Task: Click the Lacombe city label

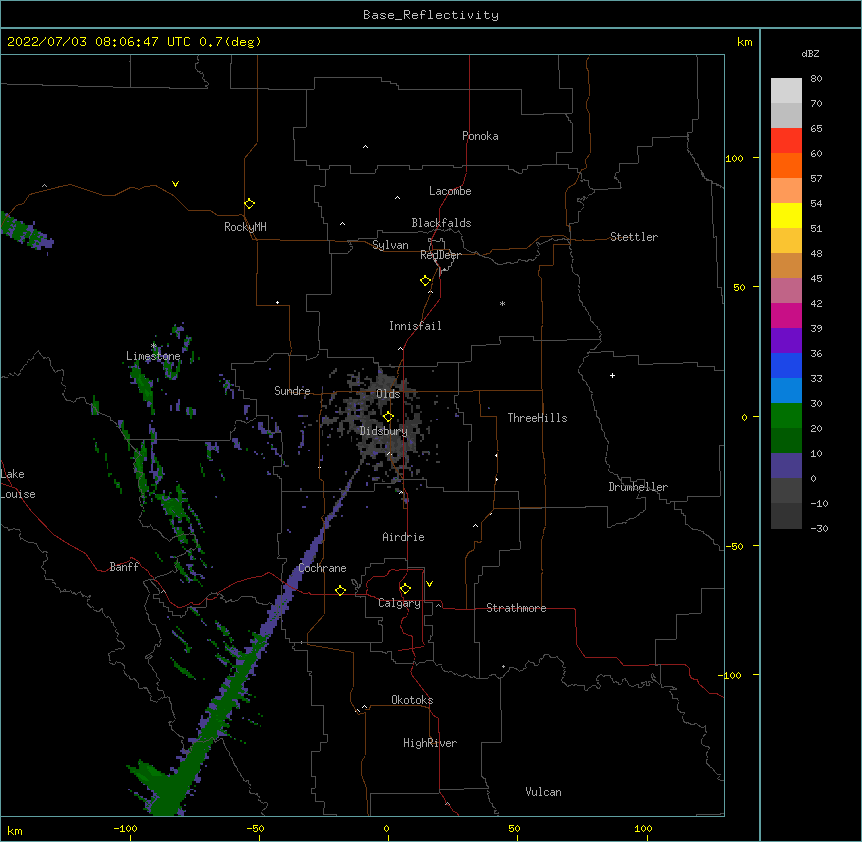Action: (x=450, y=191)
